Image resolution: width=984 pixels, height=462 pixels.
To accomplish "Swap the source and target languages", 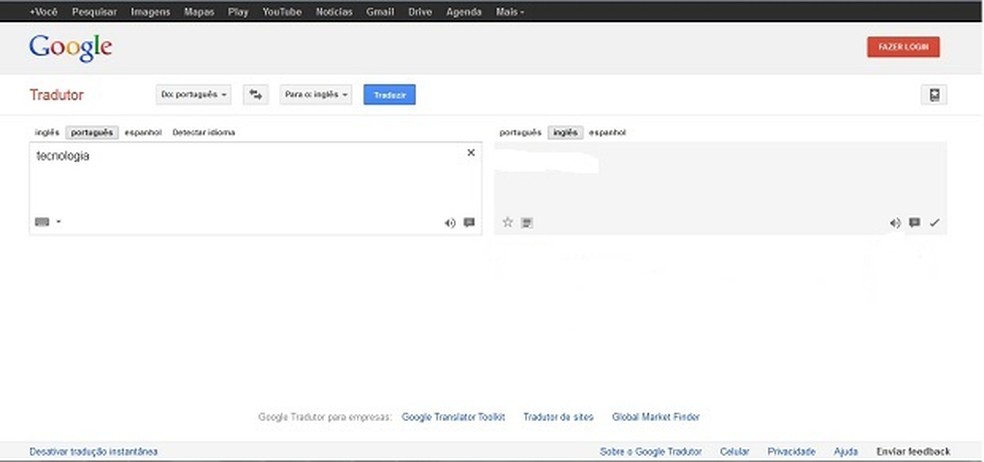I will coord(257,94).
